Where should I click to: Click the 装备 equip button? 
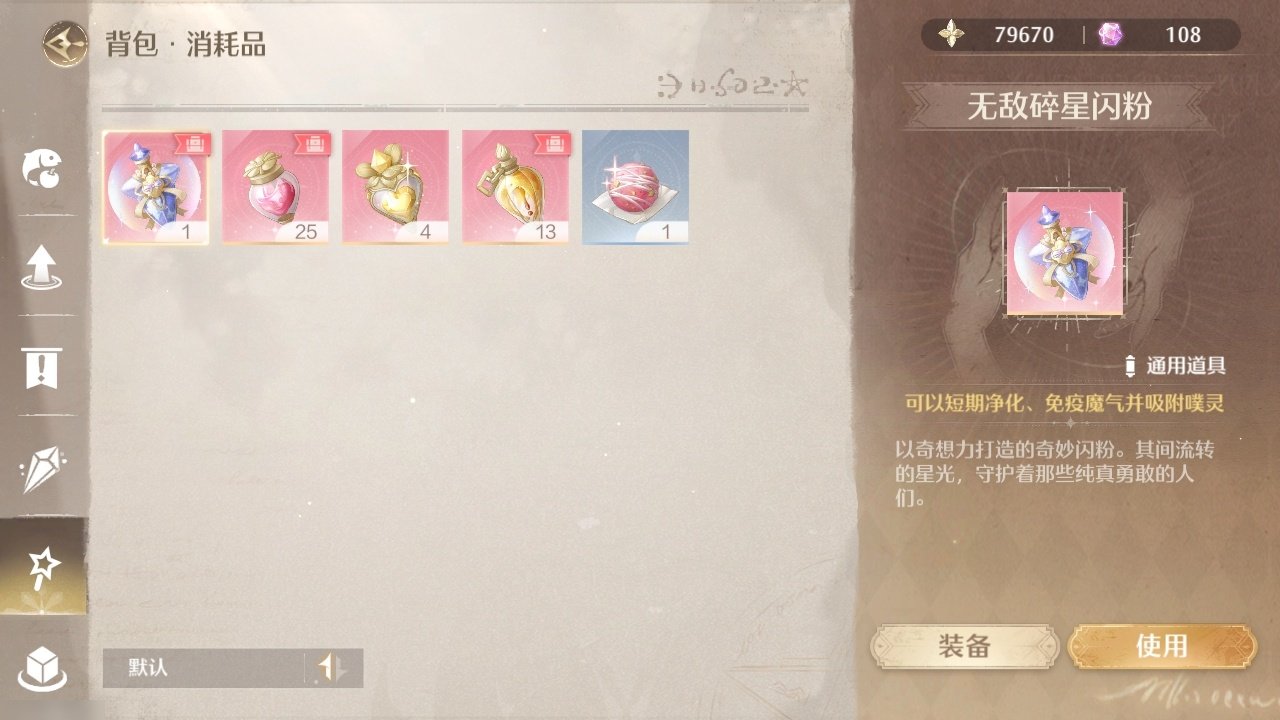[x=964, y=646]
